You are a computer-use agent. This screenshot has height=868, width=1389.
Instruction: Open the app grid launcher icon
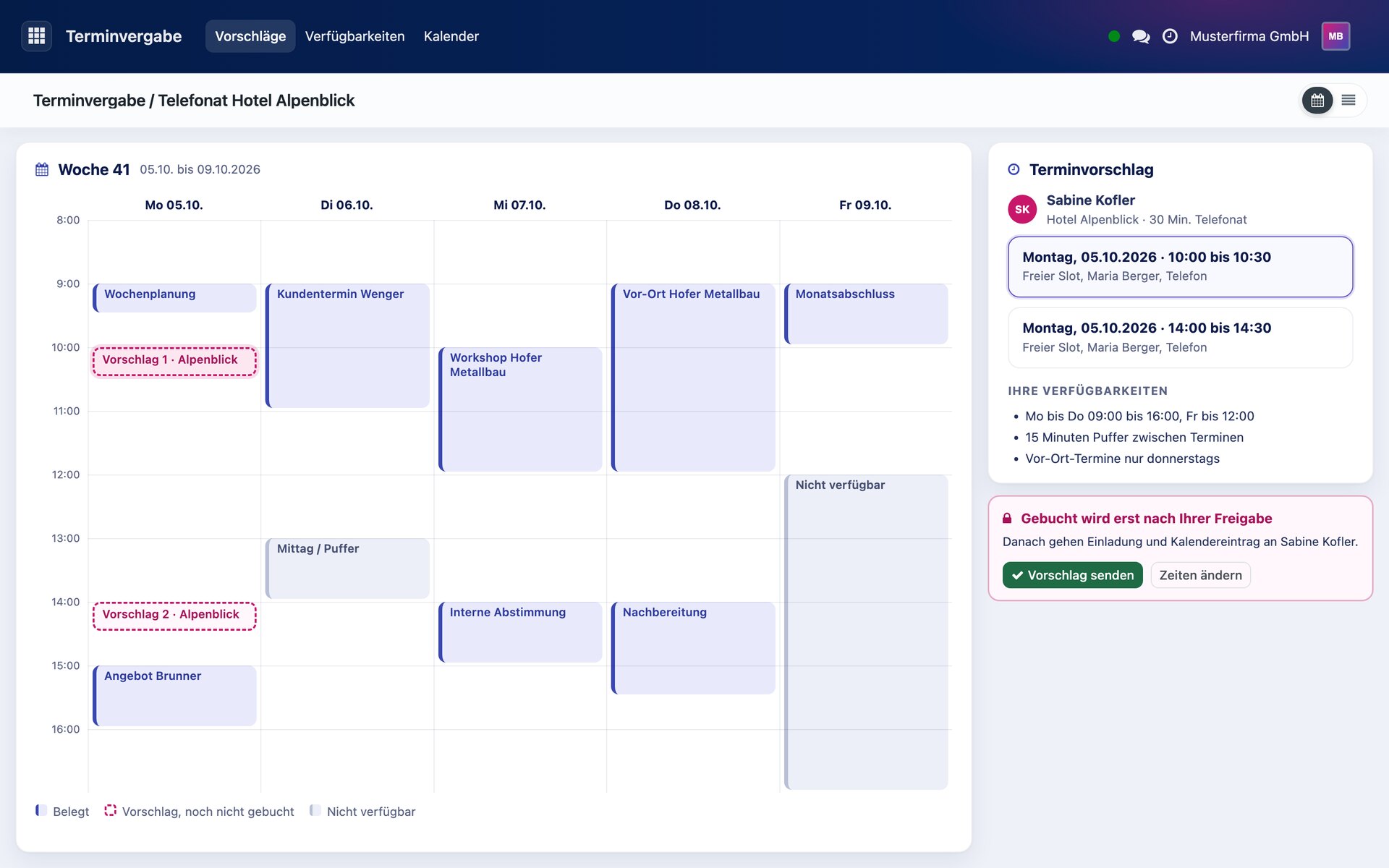36,36
